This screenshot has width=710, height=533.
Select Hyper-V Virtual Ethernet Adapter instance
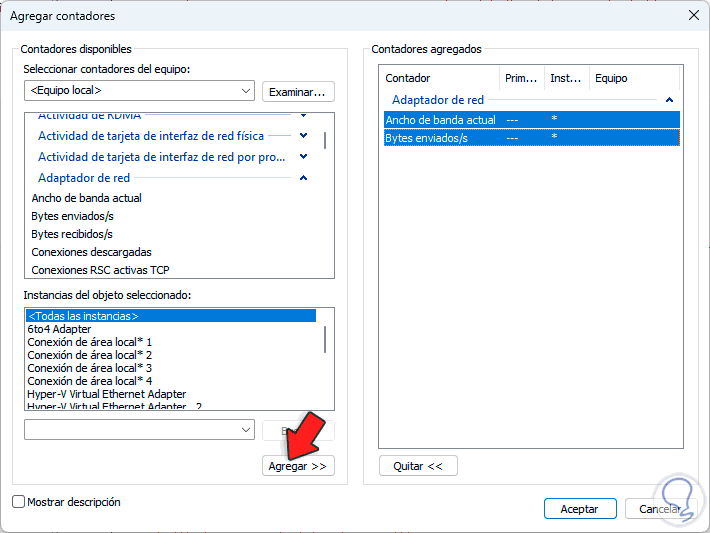(x=107, y=394)
